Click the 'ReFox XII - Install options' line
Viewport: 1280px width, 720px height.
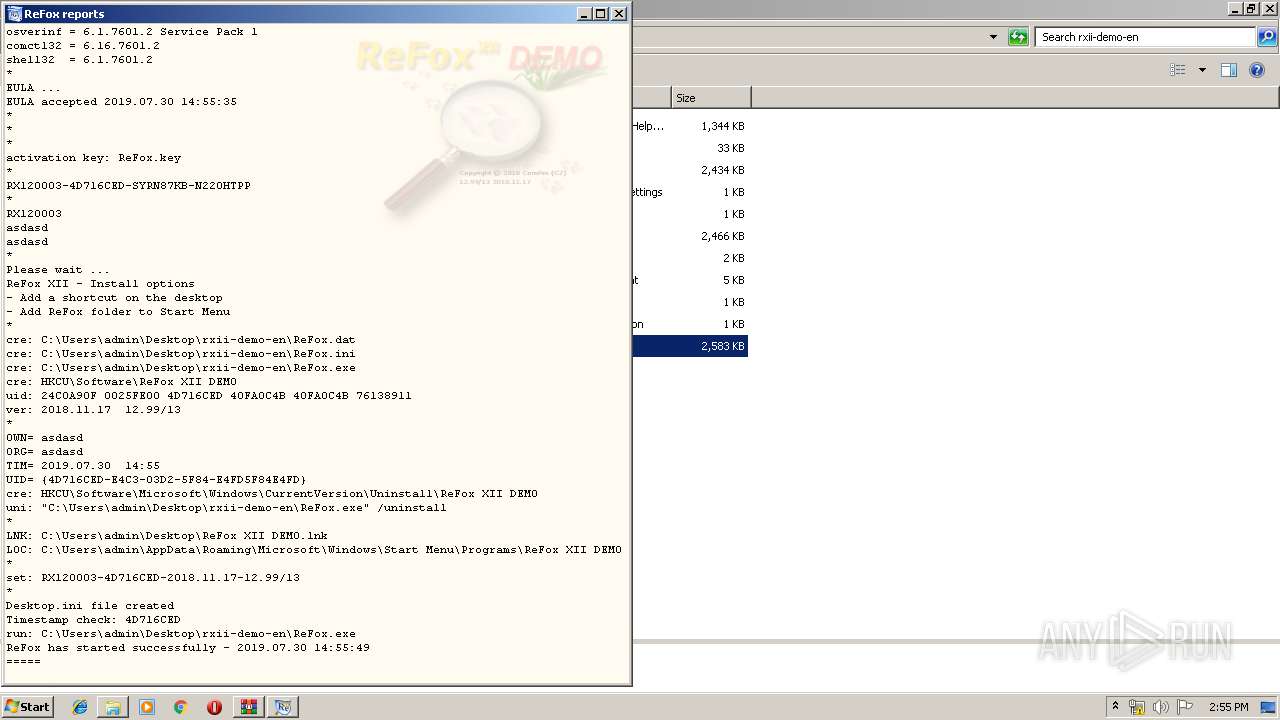click(100, 284)
